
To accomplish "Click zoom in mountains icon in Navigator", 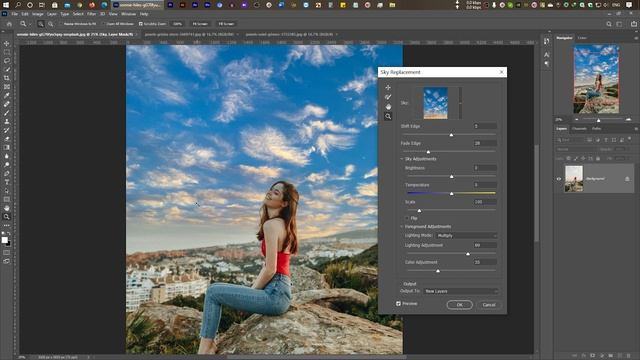I will (628, 120).
